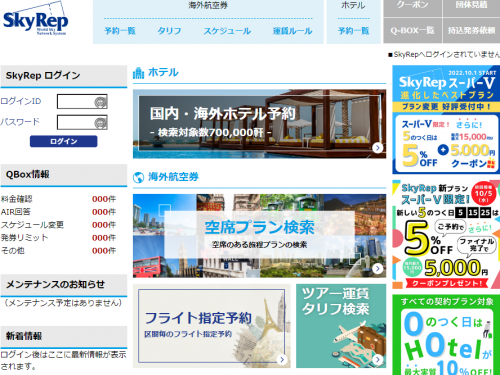
Task: Click the SkyRep ログイン panel header
Action: pos(64,76)
